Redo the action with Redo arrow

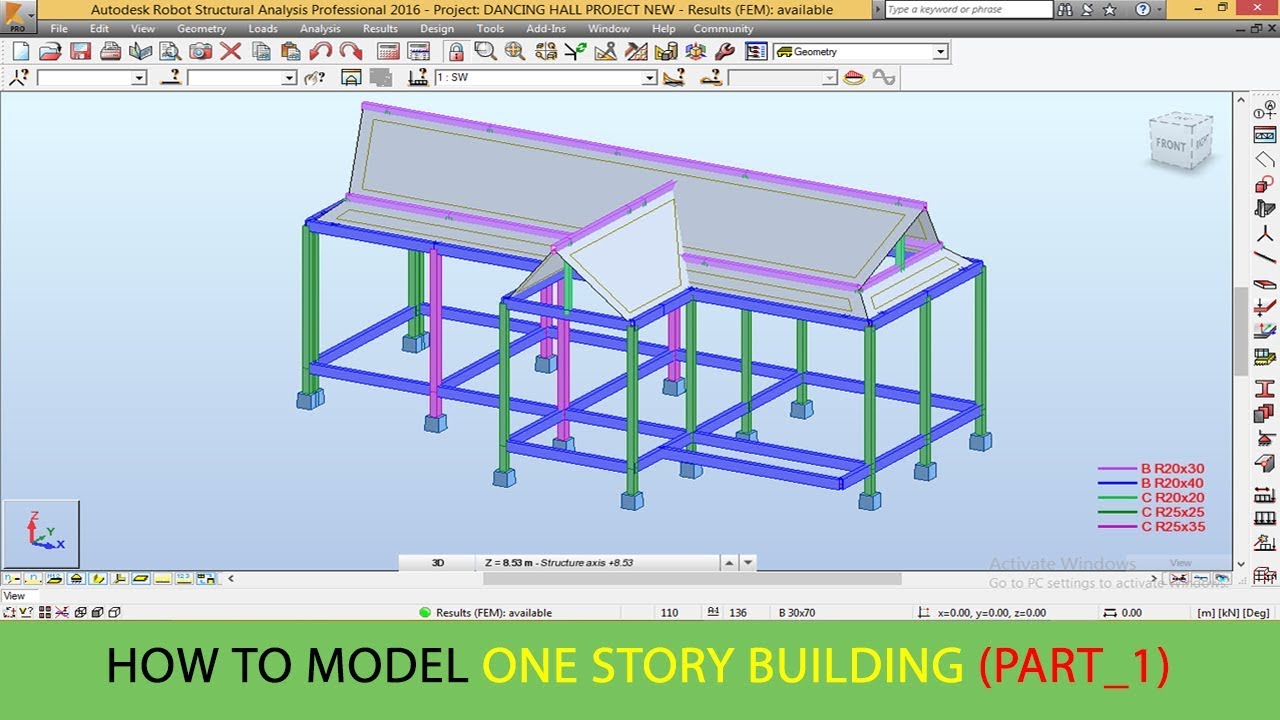351,51
